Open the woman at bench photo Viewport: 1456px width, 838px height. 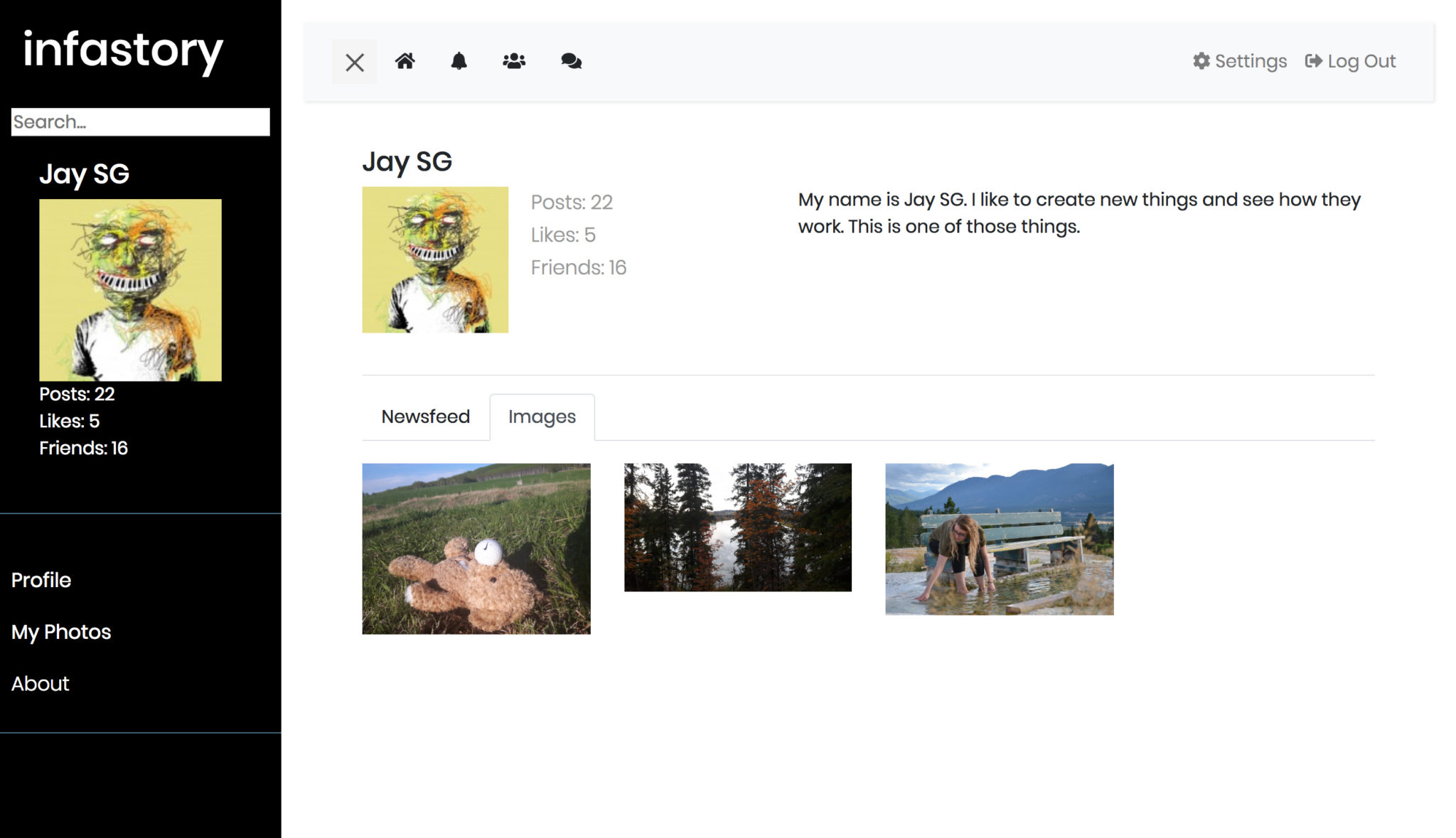point(999,539)
